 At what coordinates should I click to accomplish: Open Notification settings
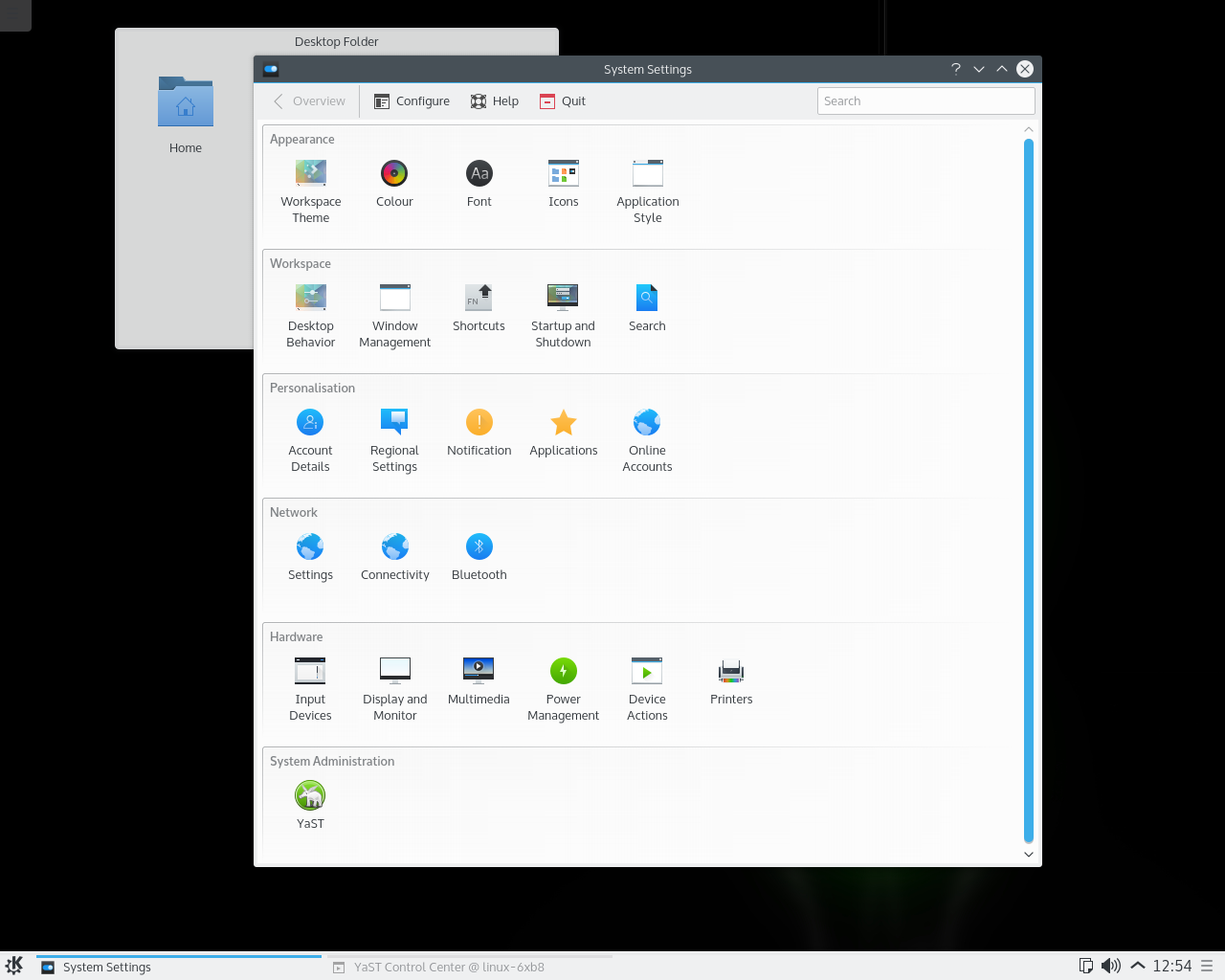point(479,433)
